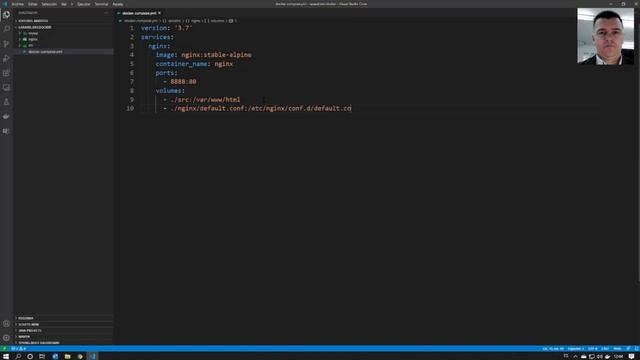
Task: Select docker-compose.yml in file tree
Action: coord(64,52)
